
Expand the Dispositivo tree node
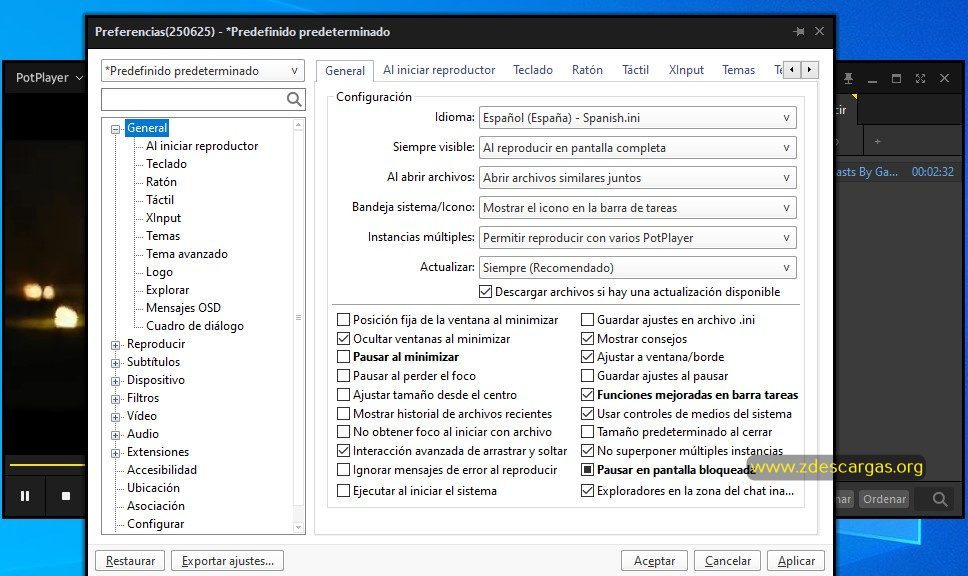(115, 381)
